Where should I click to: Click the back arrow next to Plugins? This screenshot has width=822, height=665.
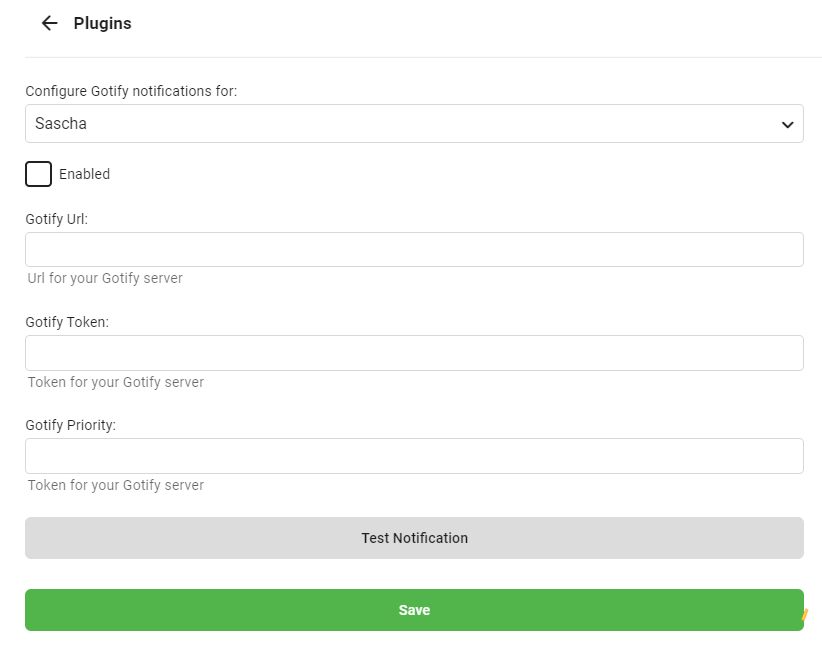(49, 23)
